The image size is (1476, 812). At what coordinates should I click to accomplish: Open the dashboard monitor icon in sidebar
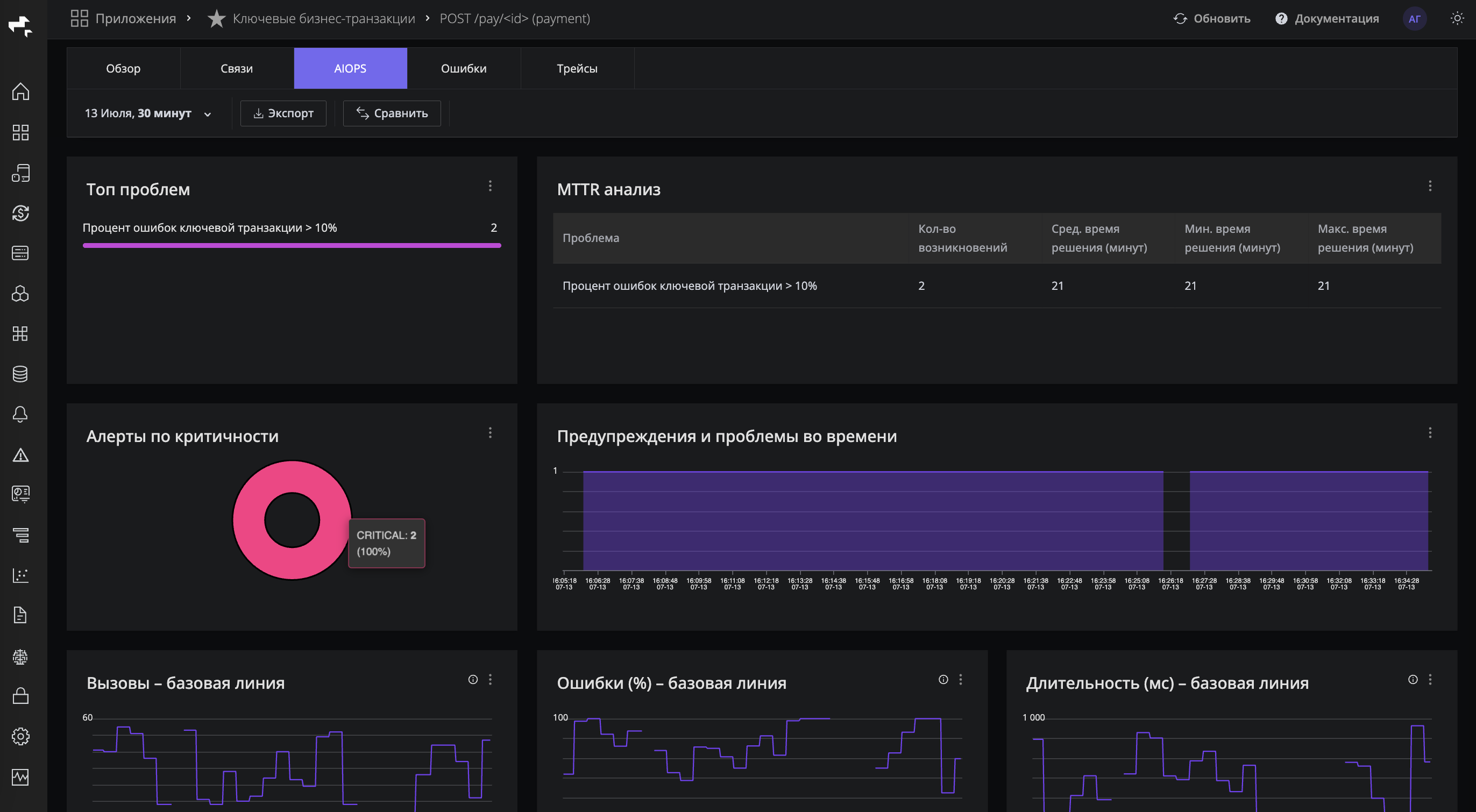click(20, 494)
